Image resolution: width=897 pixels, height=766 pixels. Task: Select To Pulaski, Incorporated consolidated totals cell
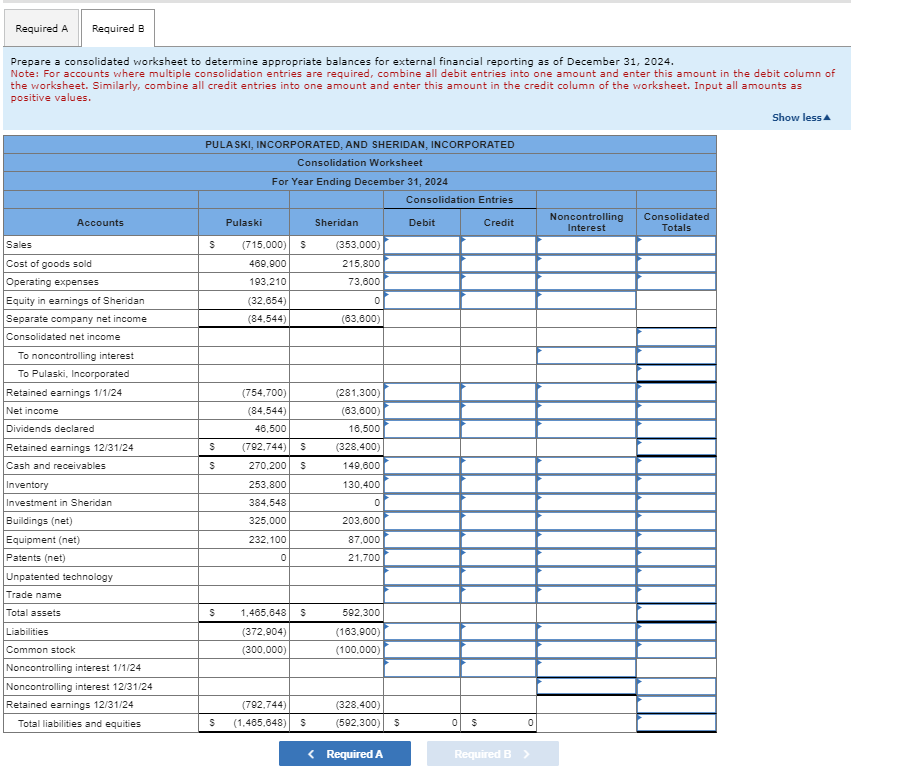[x=676, y=374]
